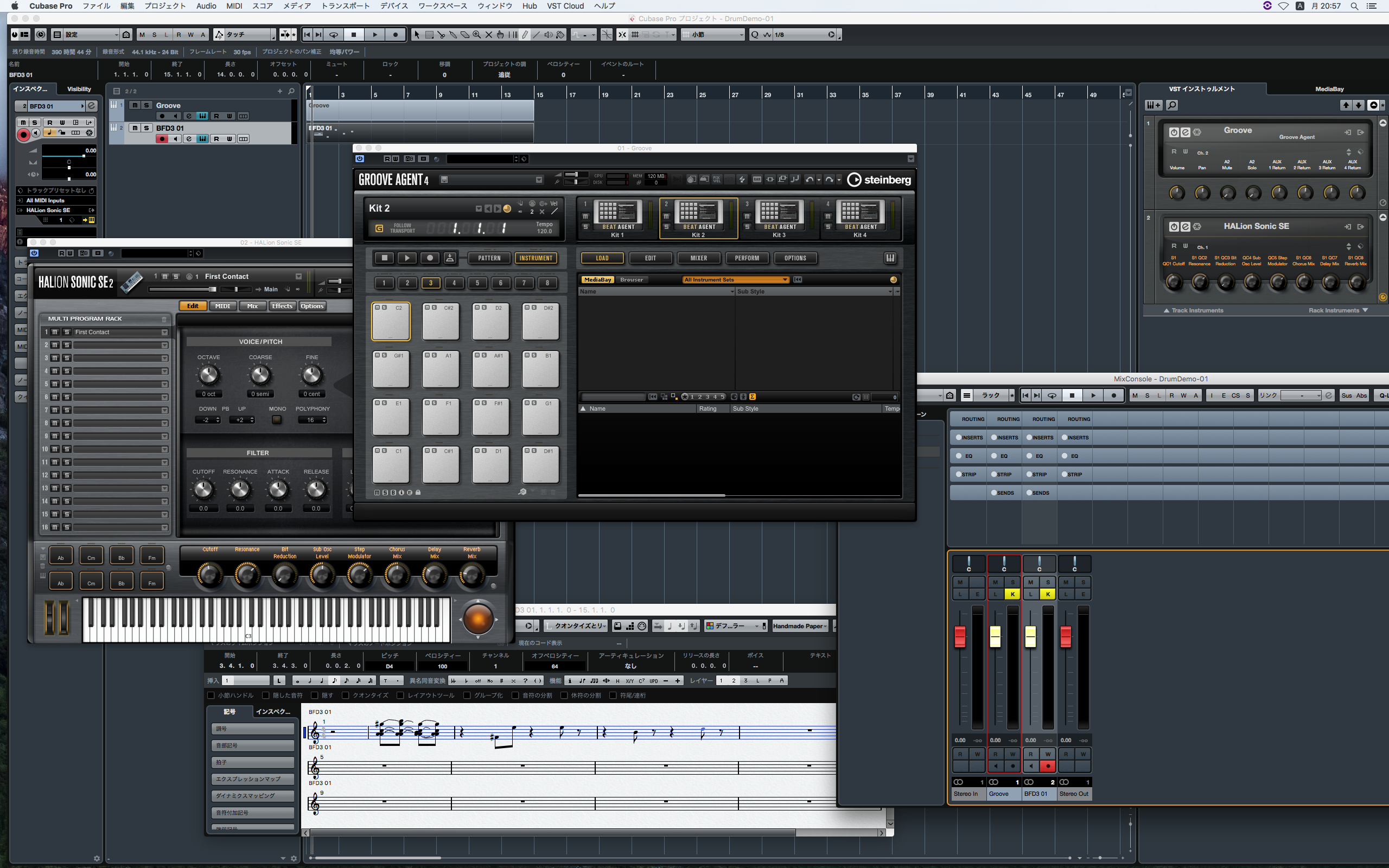
Task: Open Mix tab in HALion Sonic SE
Action: [x=252, y=306]
